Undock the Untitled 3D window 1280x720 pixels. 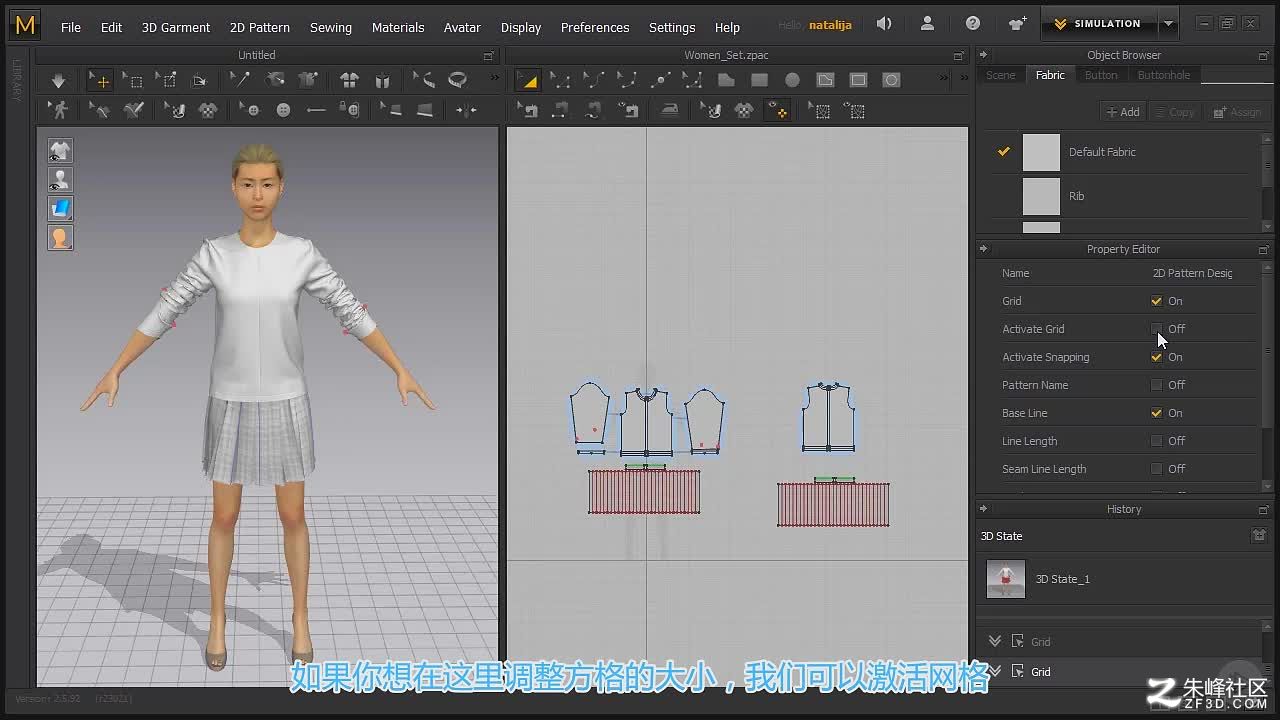[x=489, y=56]
